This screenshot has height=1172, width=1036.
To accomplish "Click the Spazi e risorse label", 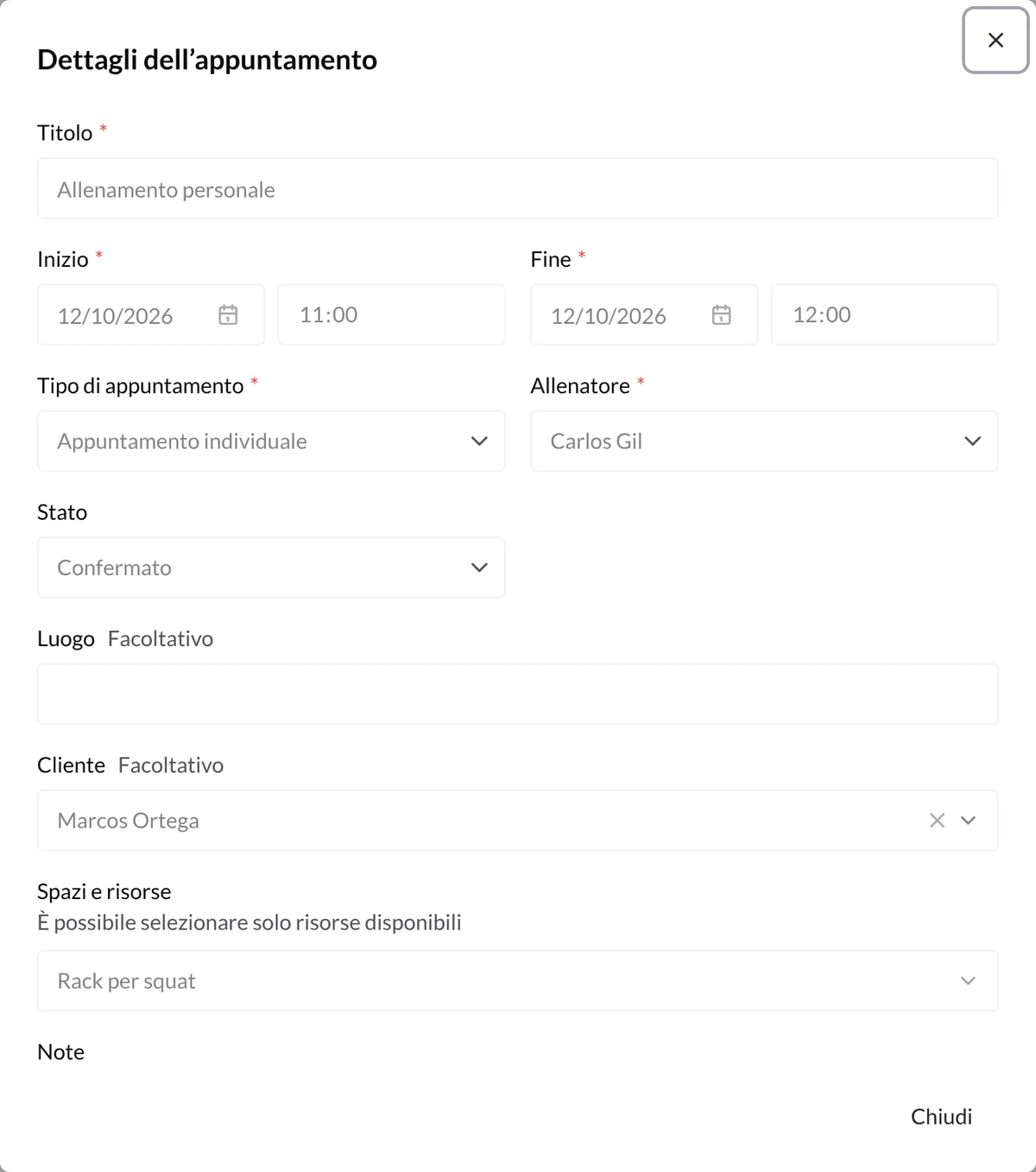I will click(x=104, y=891).
